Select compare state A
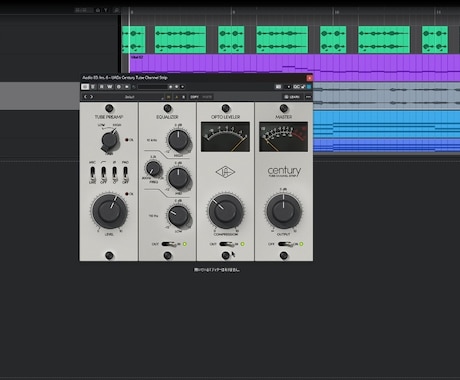This screenshot has width=460, height=380. [x=177, y=97]
